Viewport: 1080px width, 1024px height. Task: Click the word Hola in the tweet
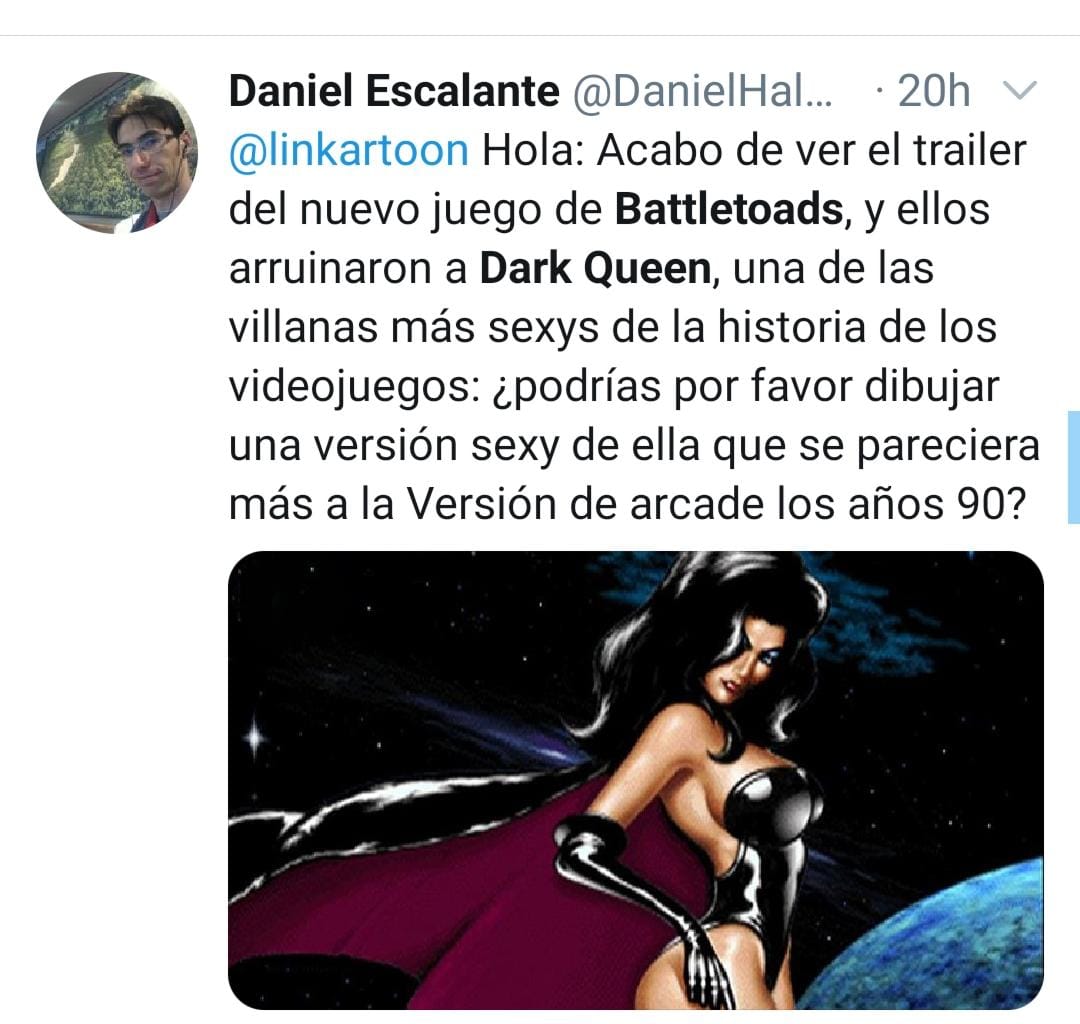click(x=533, y=150)
